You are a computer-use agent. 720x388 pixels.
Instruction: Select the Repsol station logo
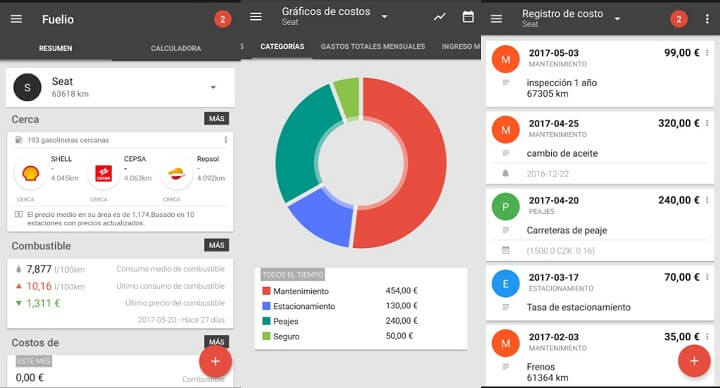click(176, 174)
